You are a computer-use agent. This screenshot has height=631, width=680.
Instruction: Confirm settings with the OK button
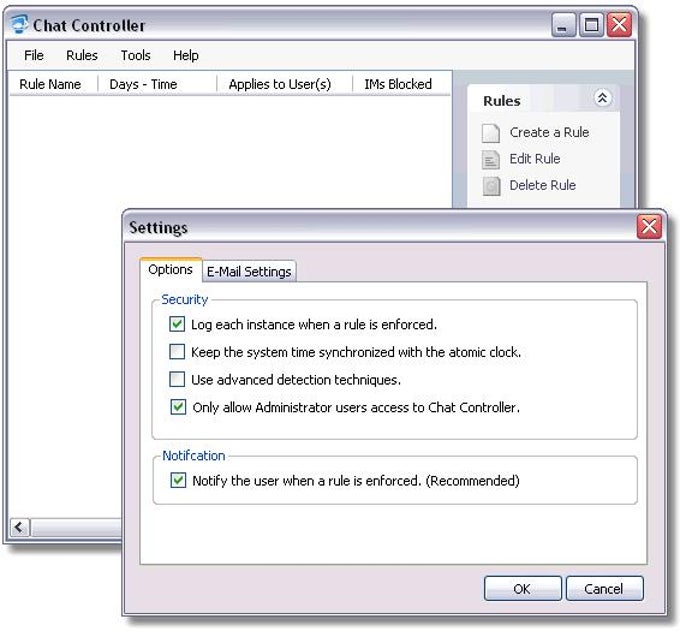(x=522, y=588)
